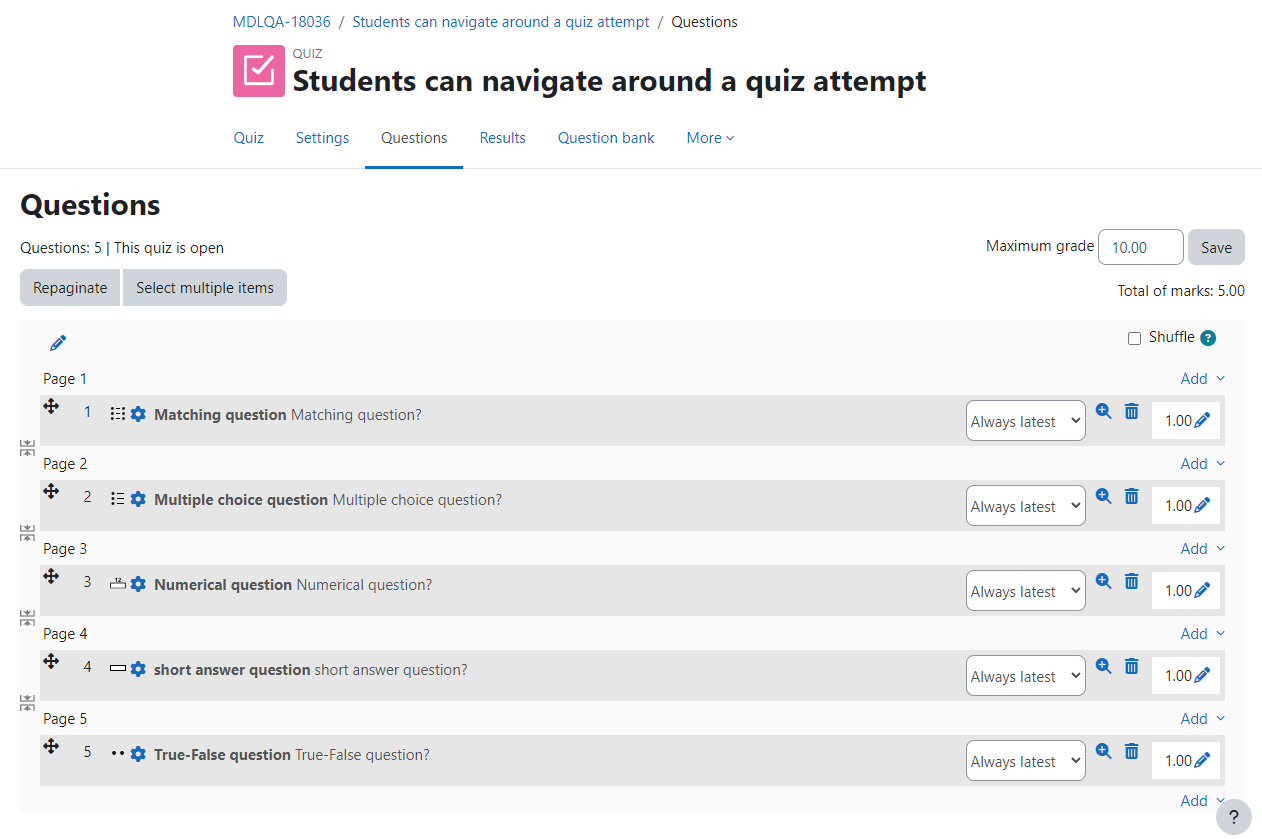This screenshot has height=839, width=1262.
Task: Expand the Add menu on Page 1
Action: click(x=1203, y=378)
